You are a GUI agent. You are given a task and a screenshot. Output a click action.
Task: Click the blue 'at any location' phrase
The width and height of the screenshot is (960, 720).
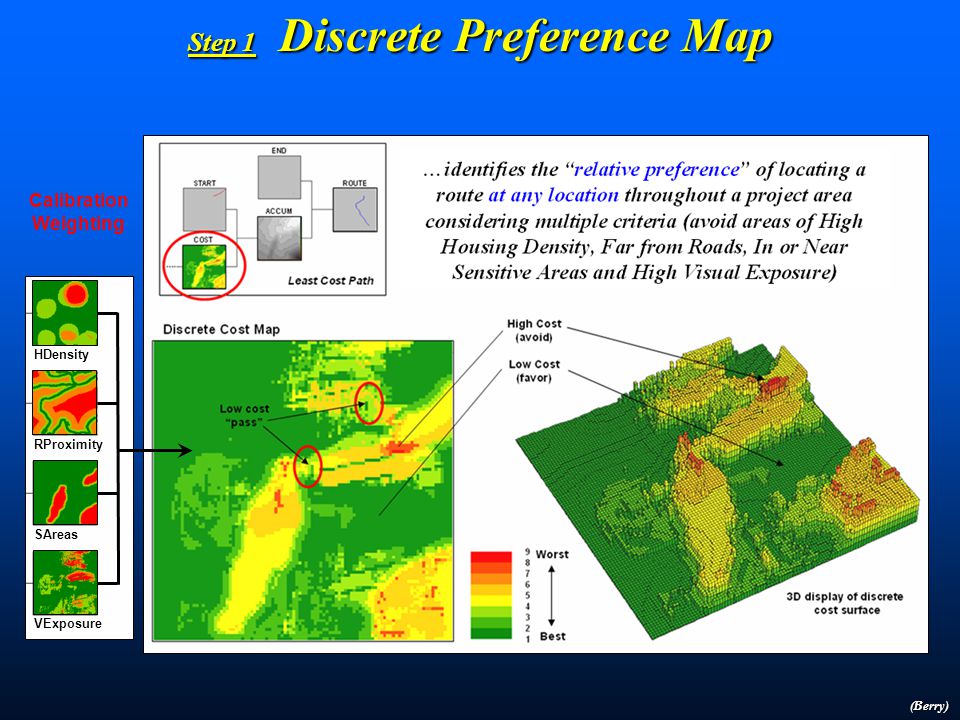(553, 195)
